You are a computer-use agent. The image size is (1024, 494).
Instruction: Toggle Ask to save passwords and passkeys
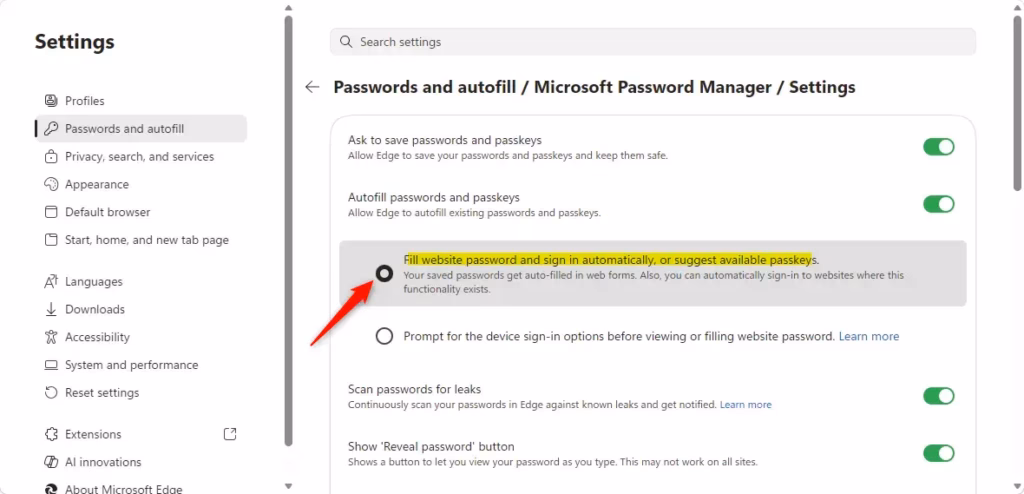[938, 147]
